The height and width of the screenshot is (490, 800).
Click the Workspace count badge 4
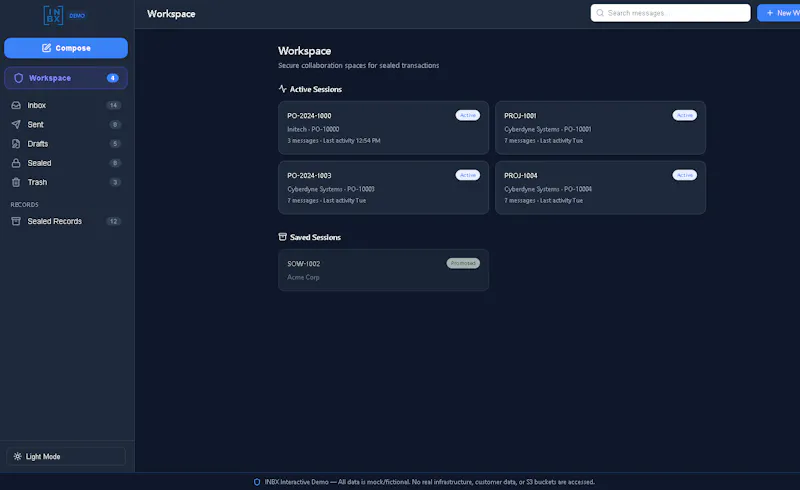pos(113,78)
